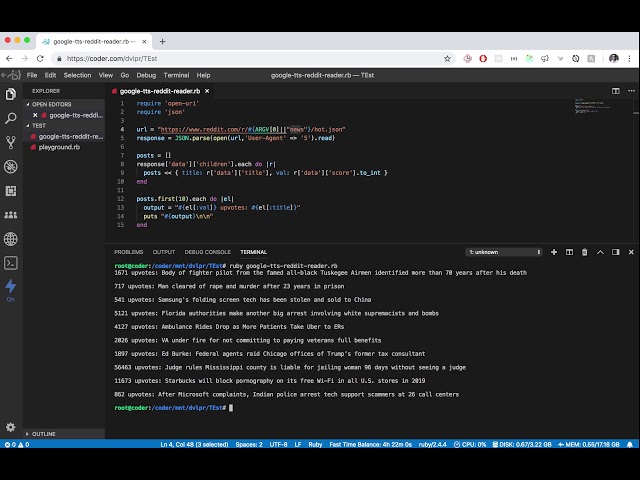Open the Help menu
The width and height of the screenshot is (640, 480).
(x=203, y=75)
